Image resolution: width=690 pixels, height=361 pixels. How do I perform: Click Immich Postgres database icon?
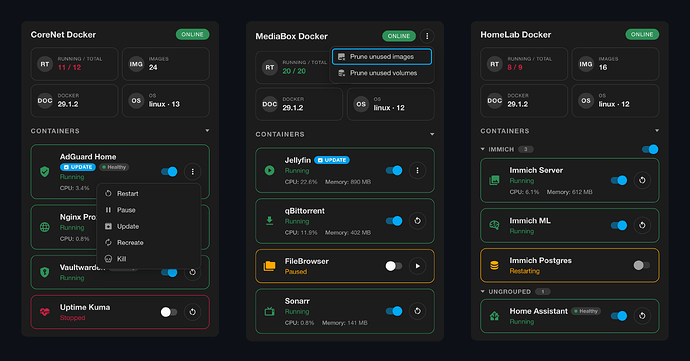pyautogui.click(x=494, y=265)
